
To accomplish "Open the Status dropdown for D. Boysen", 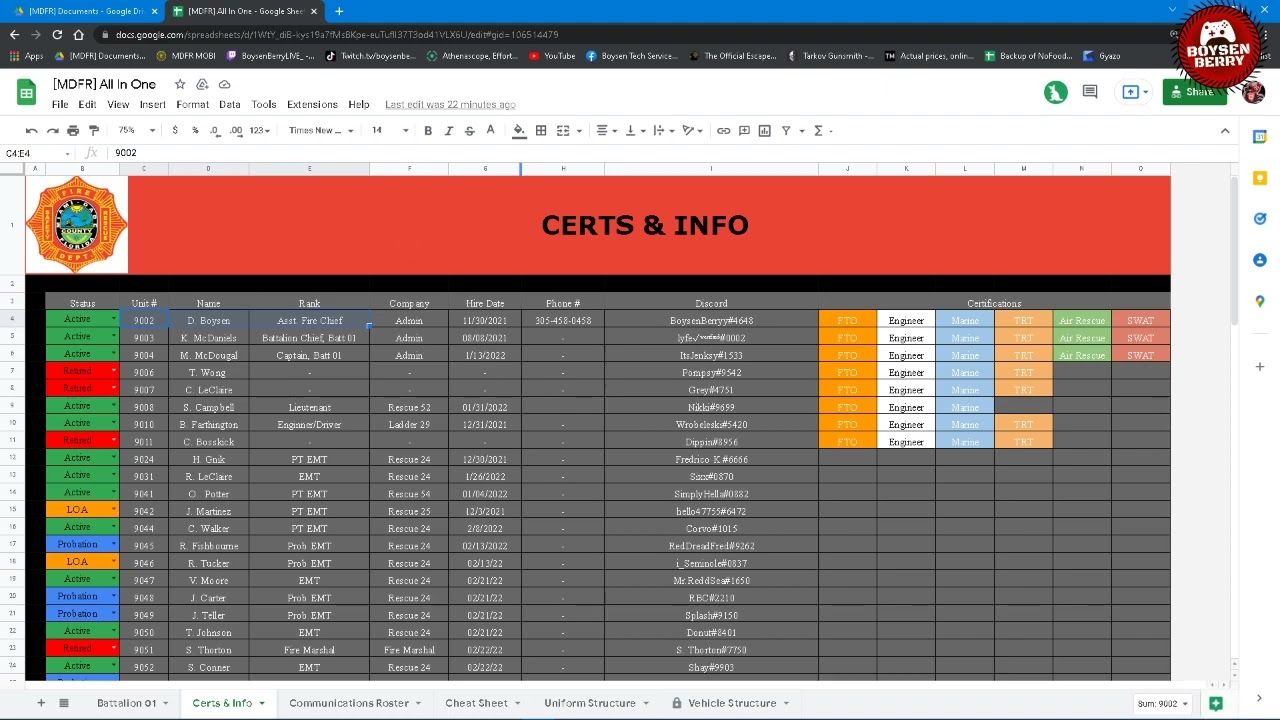I will (x=114, y=320).
